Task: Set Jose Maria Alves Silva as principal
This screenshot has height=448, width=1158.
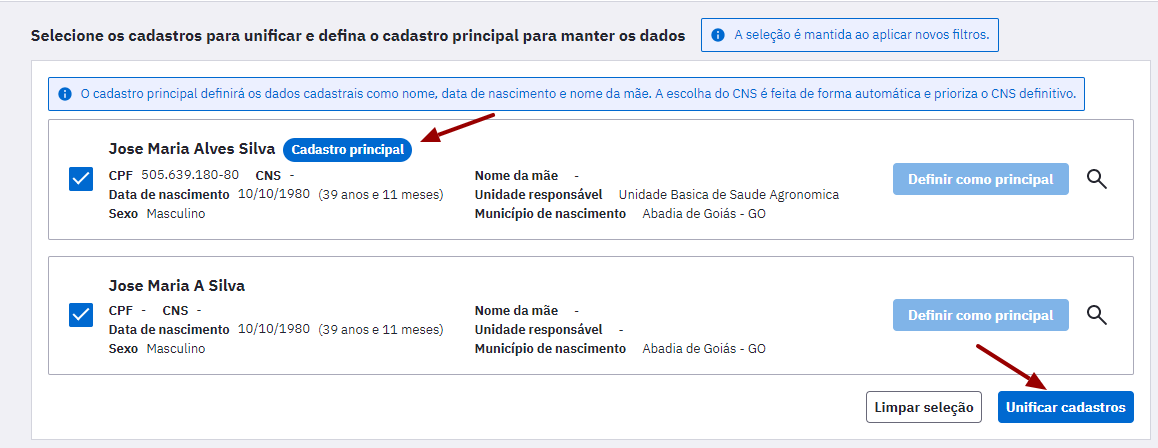Action: (981, 179)
